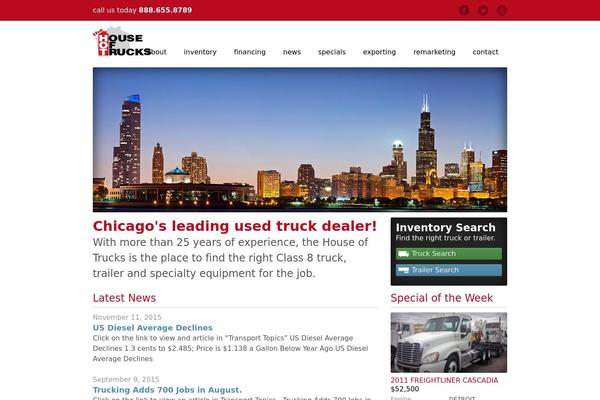Click the date 'November 11, 2015'

(x=127, y=317)
